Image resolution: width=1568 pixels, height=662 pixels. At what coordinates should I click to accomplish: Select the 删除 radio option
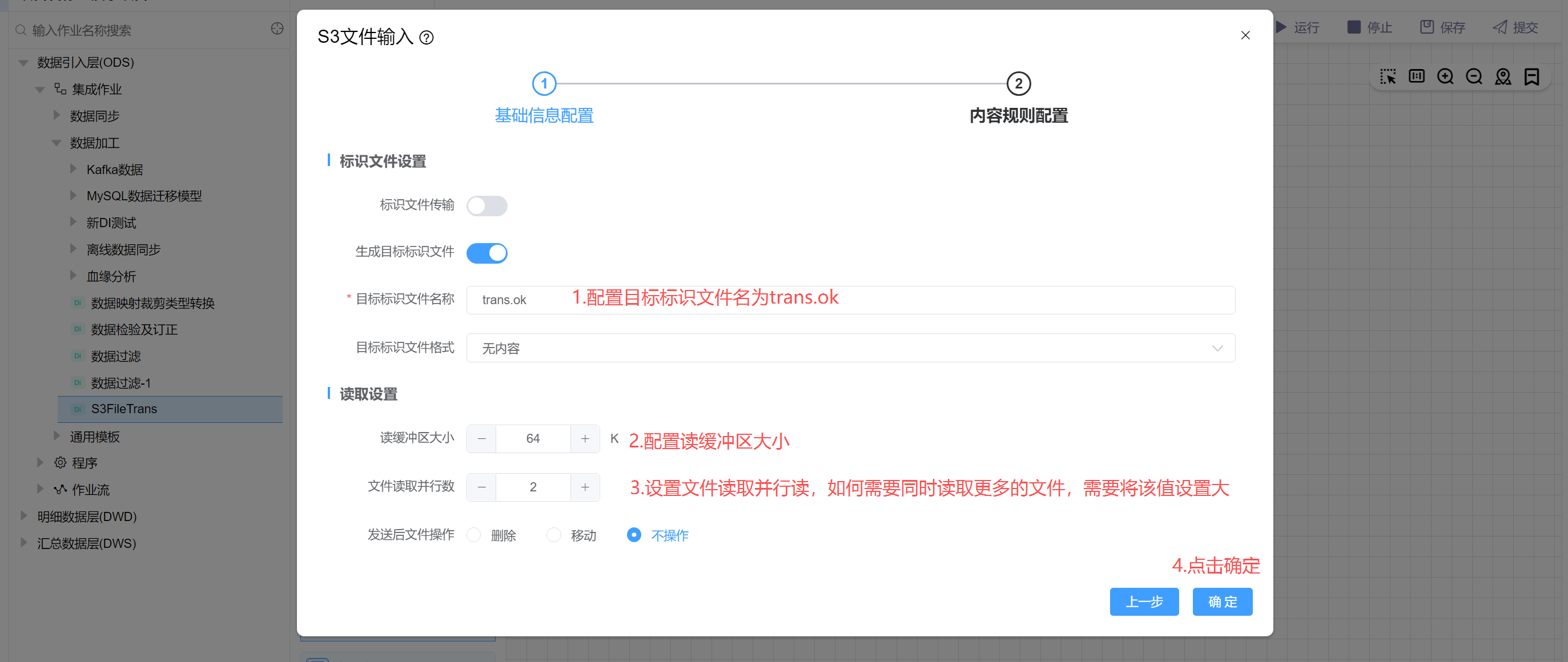[x=473, y=535]
